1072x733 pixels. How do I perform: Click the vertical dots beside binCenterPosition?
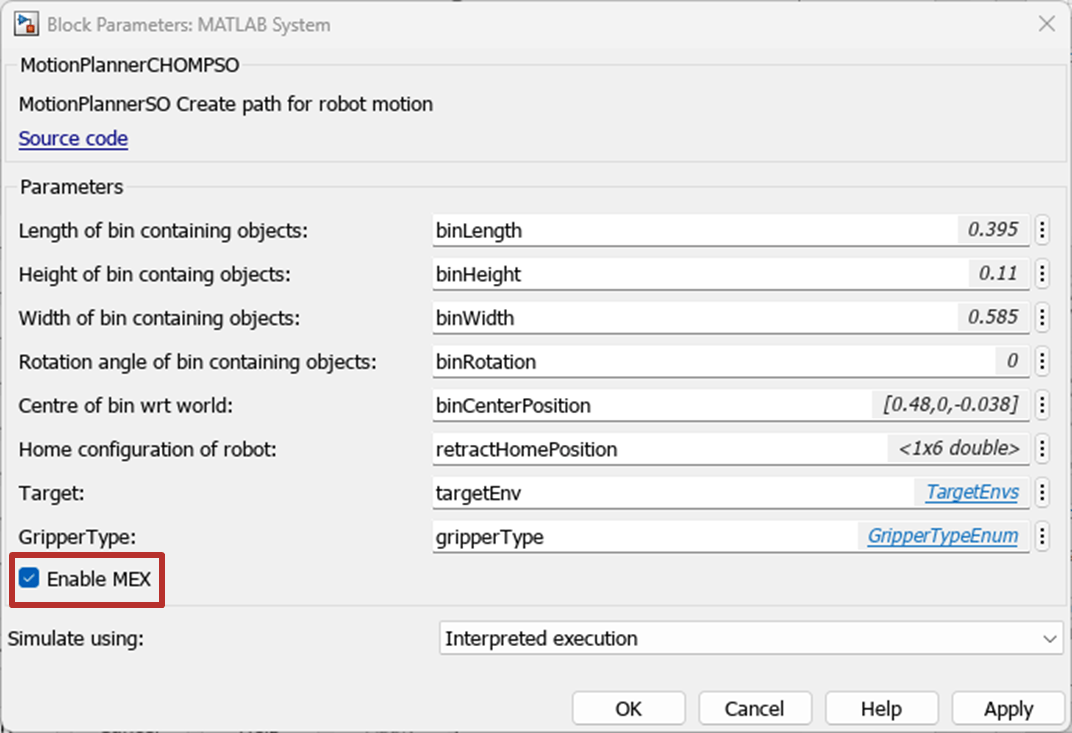pyautogui.click(x=1042, y=405)
